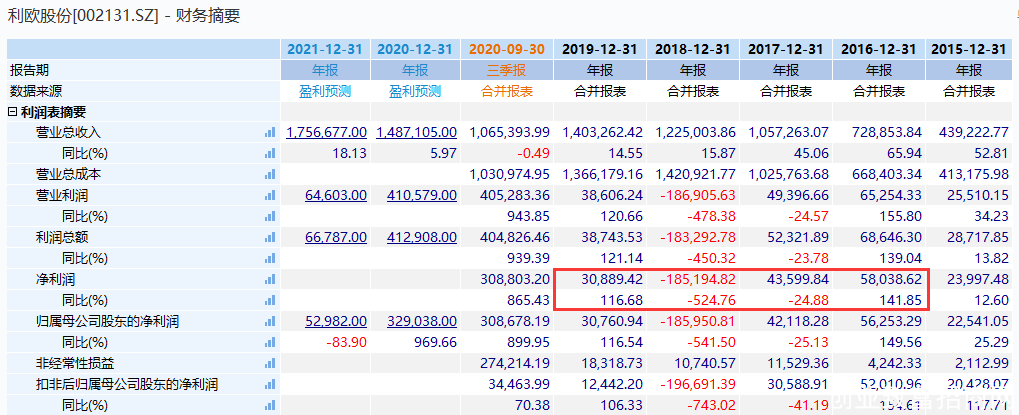
Task: Select the 扣非后归属母公司股东的净利润 row label
Action: (126, 385)
